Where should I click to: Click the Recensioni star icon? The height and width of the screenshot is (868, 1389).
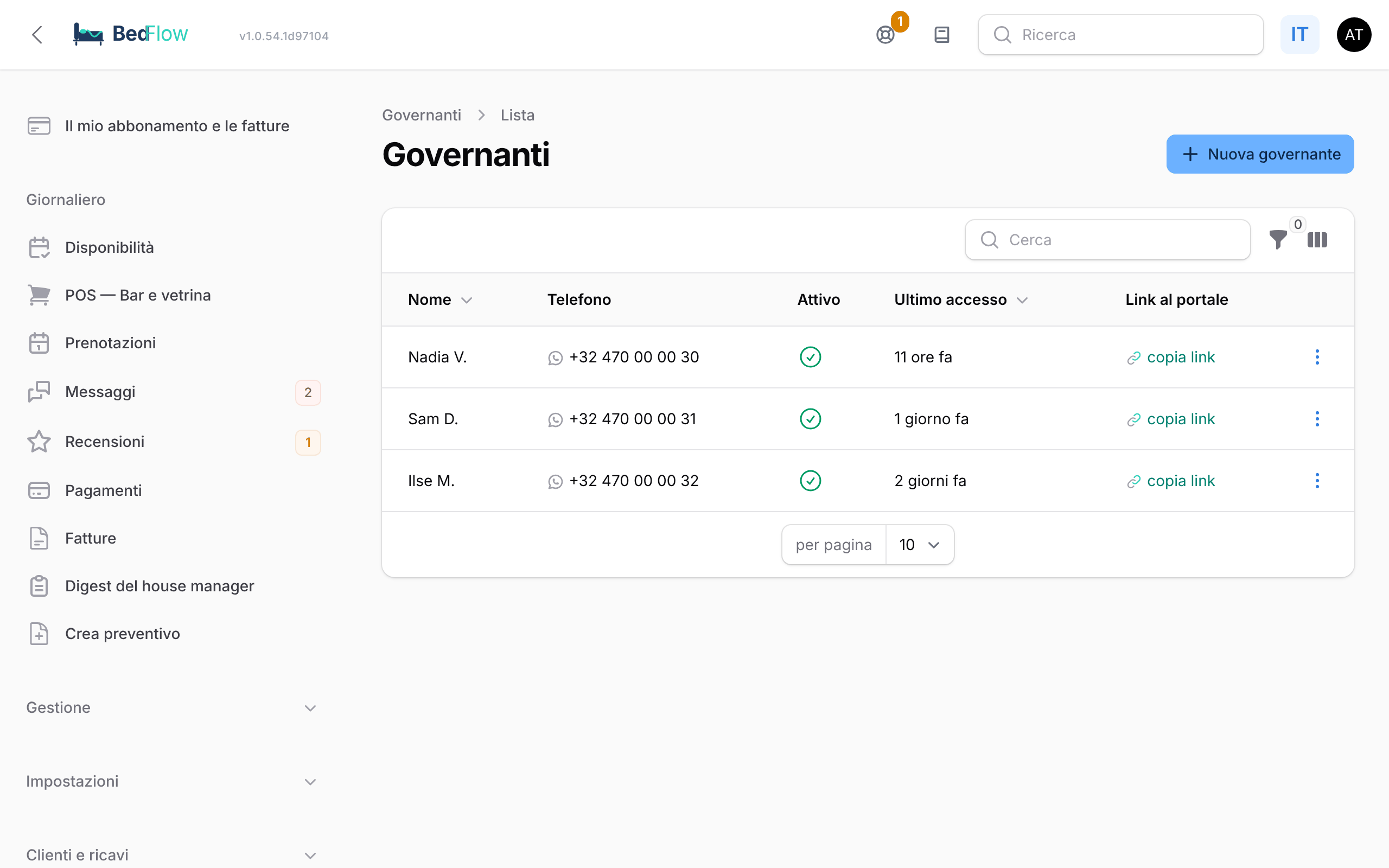click(39, 442)
